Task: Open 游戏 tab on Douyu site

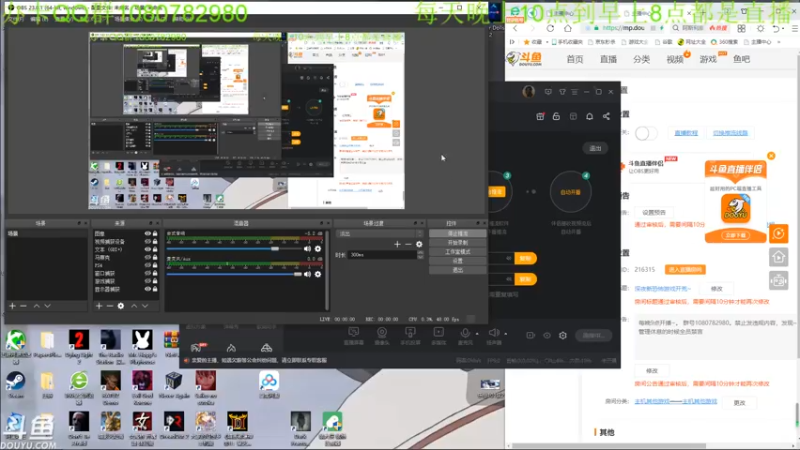Action: coord(708,59)
